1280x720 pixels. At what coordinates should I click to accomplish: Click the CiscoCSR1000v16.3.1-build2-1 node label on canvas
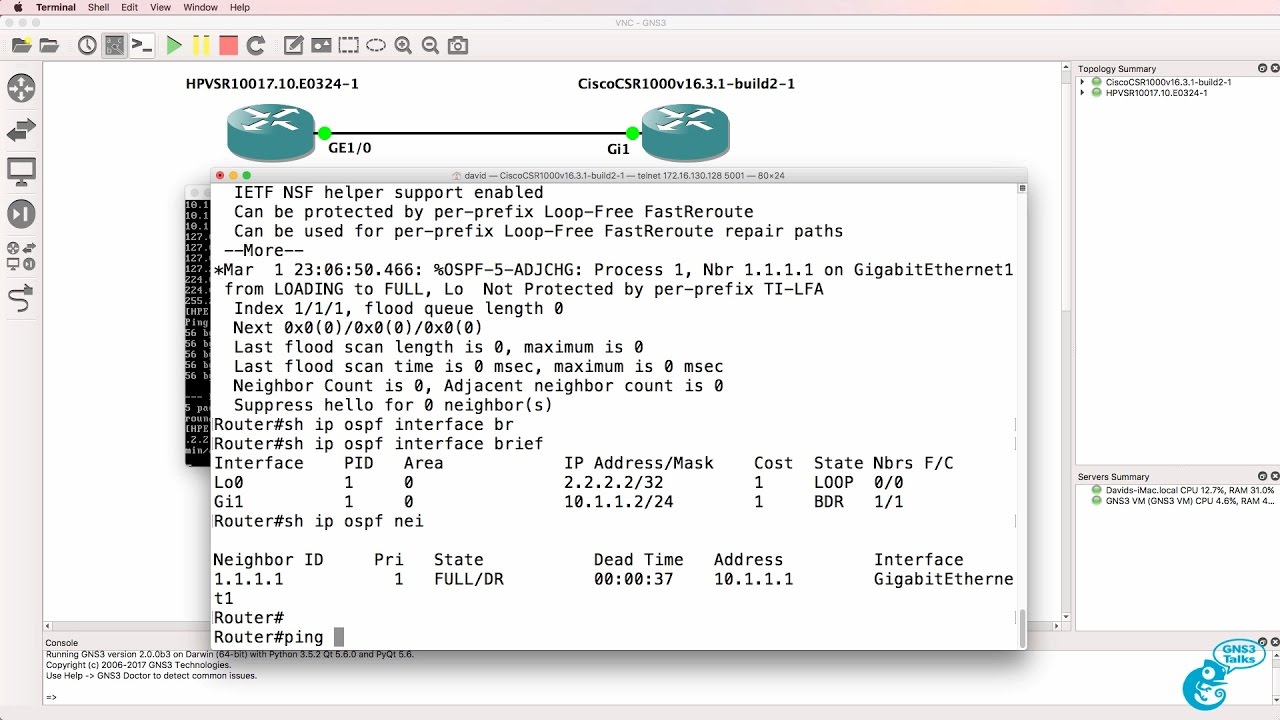point(686,84)
